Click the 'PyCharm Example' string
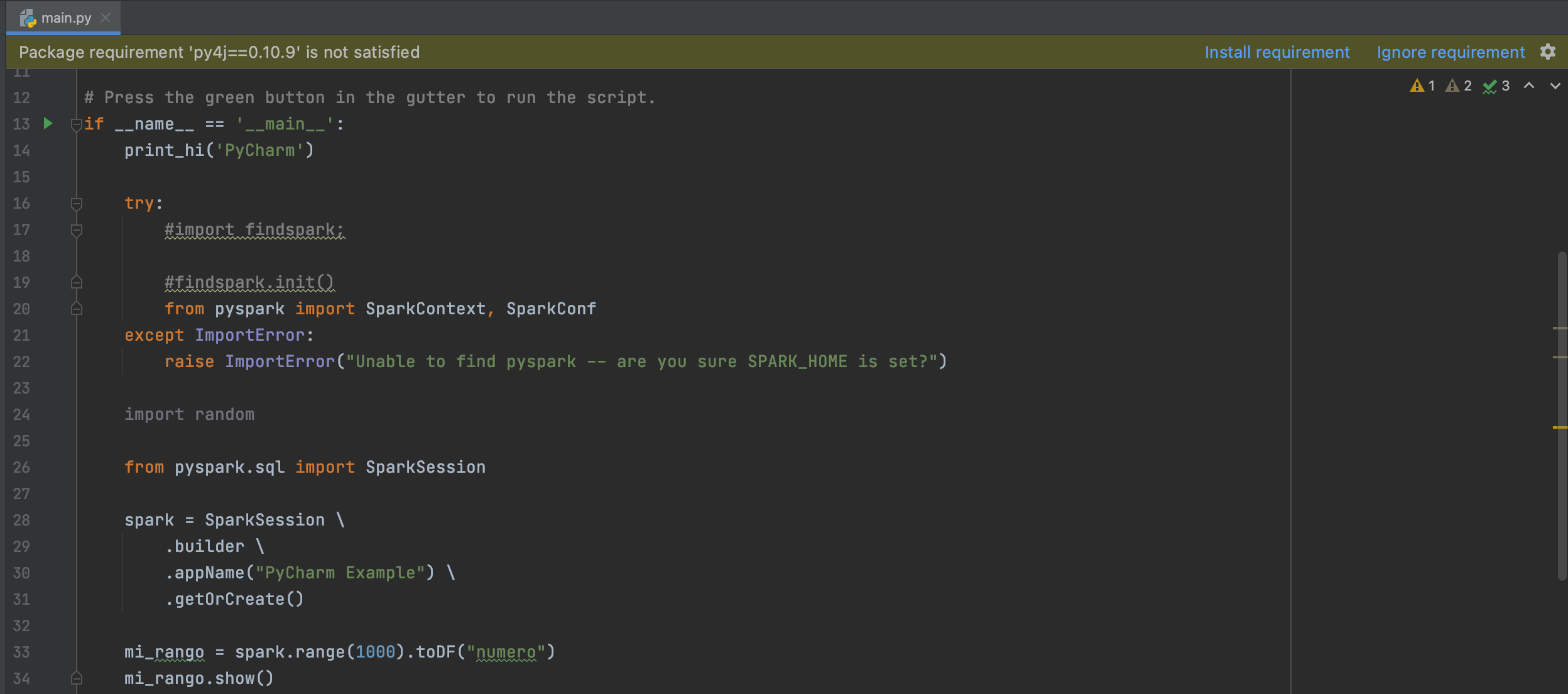Image resolution: width=1568 pixels, height=694 pixels. pyautogui.click(x=340, y=573)
